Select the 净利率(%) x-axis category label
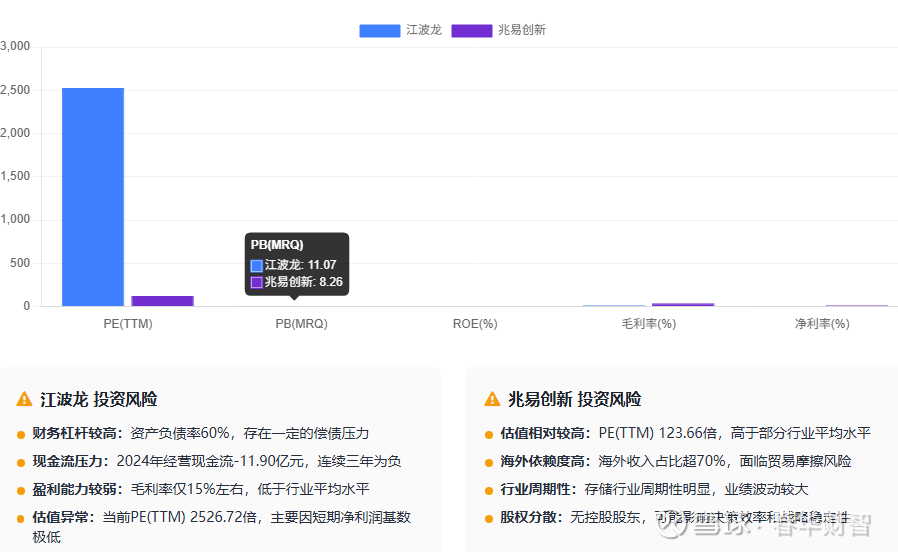The image size is (898, 552). (x=821, y=324)
